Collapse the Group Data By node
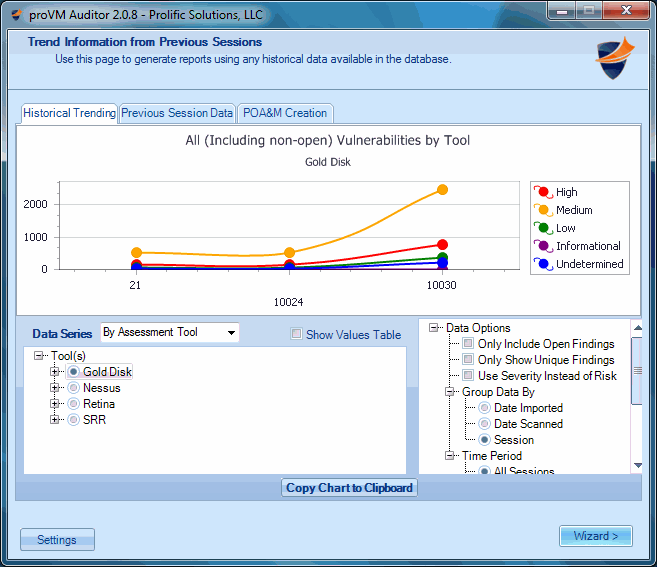 (450, 392)
